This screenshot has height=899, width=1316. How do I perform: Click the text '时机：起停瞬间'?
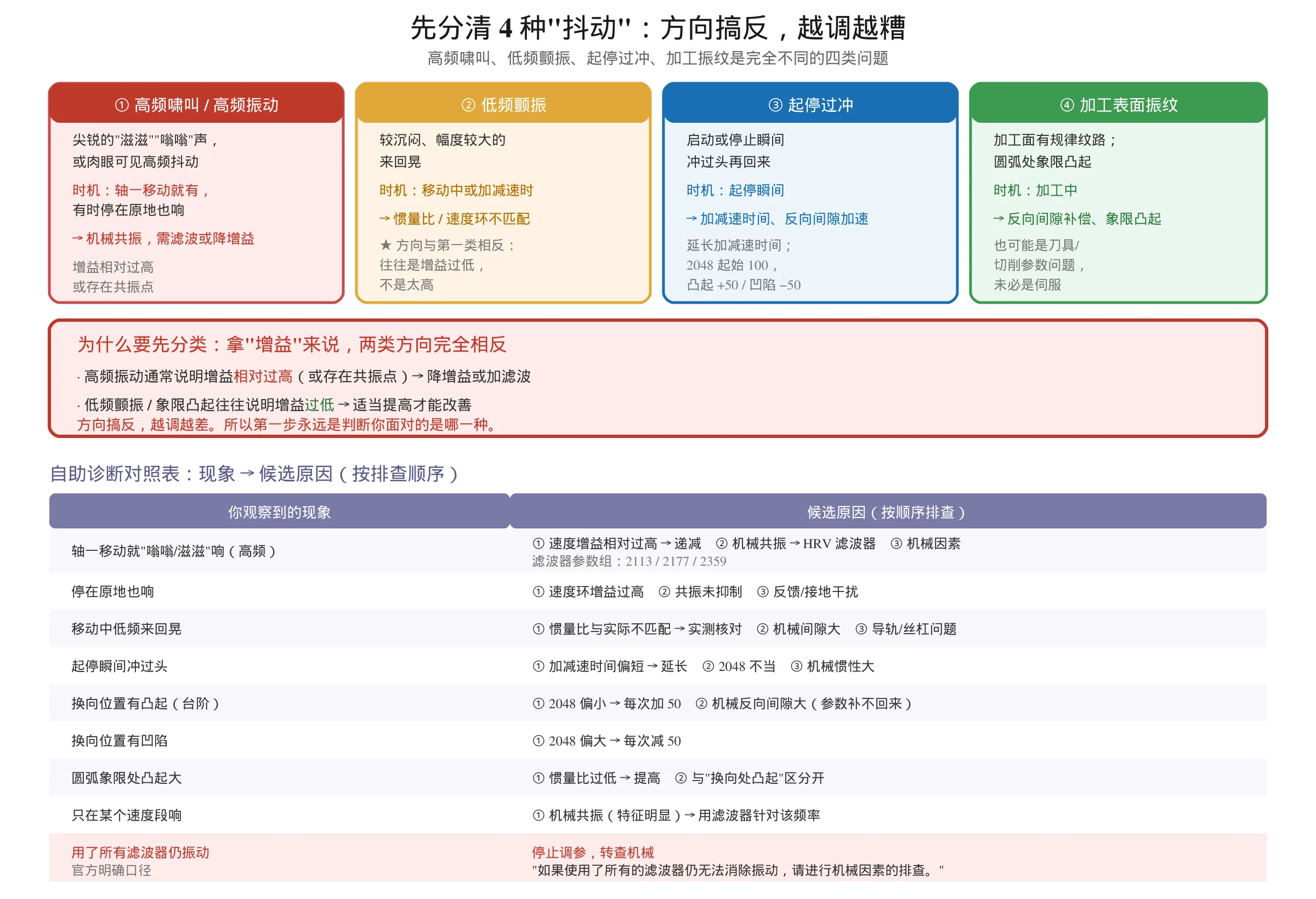(x=735, y=190)
